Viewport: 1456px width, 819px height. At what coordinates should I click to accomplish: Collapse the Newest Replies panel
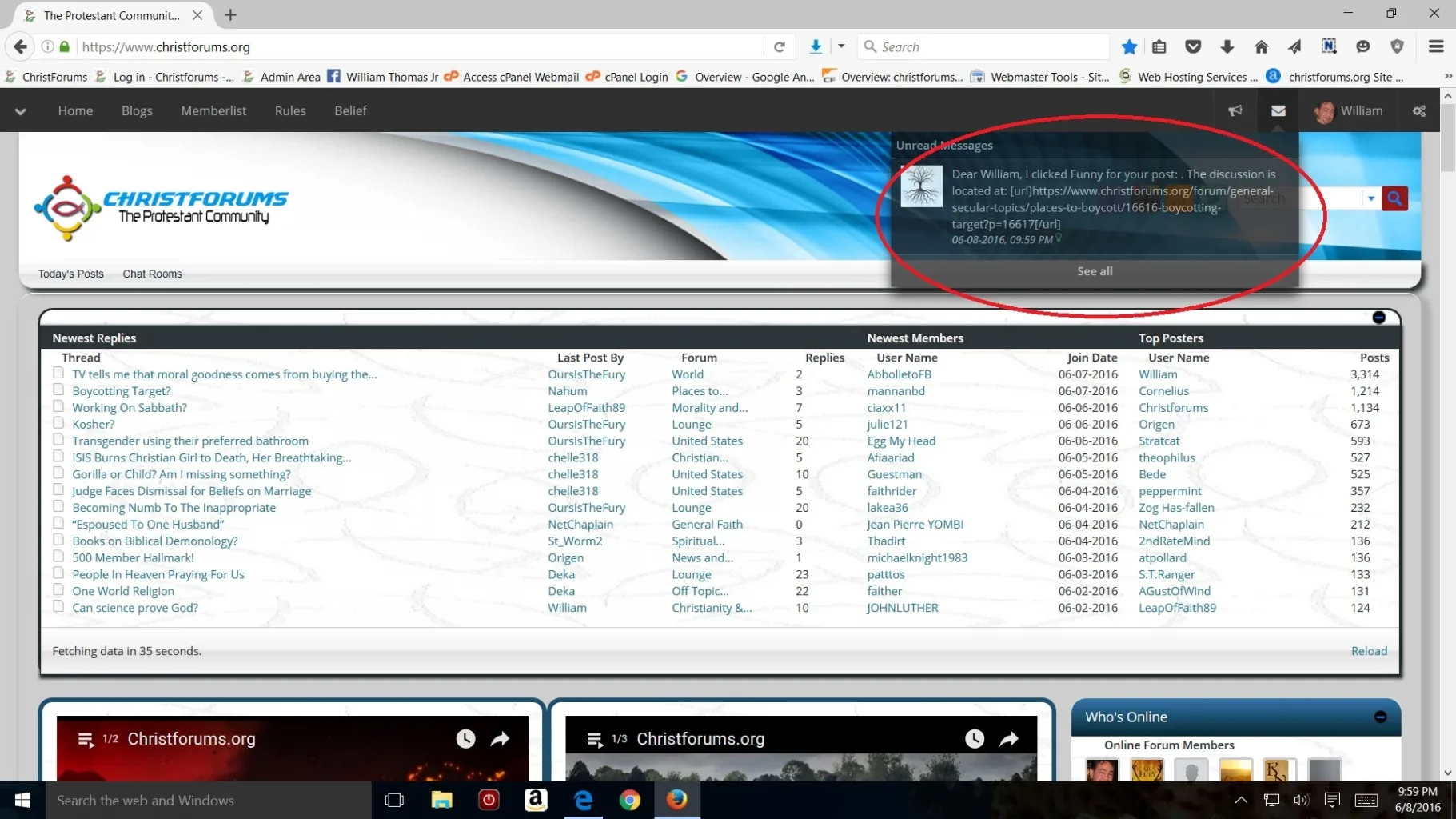click(x=1378, y=318)
